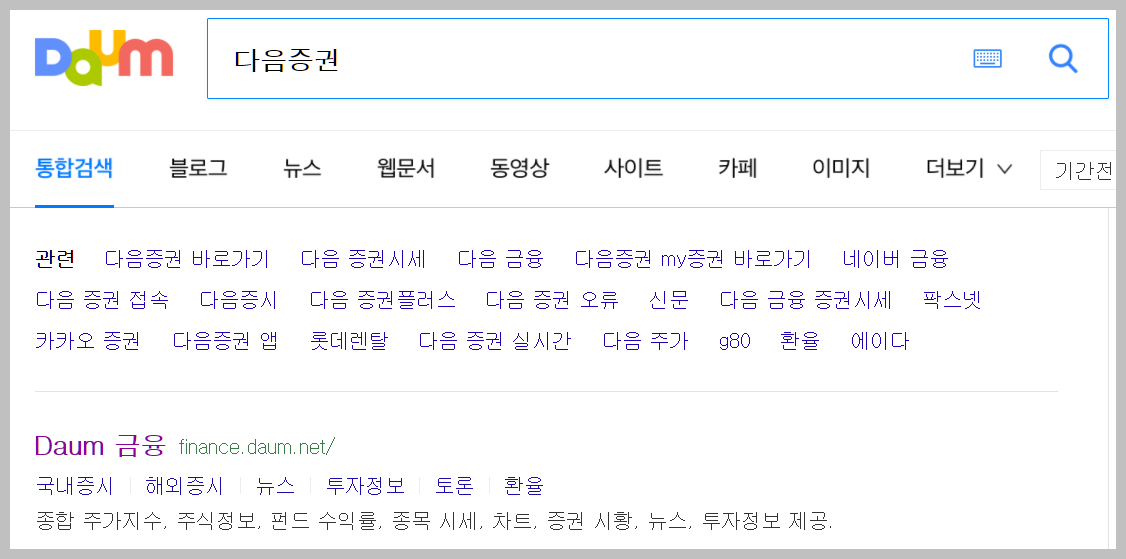Viewport: 1126px width, 559px height.
Task: Open the 해외증시 sublink
Action: click(x=184, y=486)
